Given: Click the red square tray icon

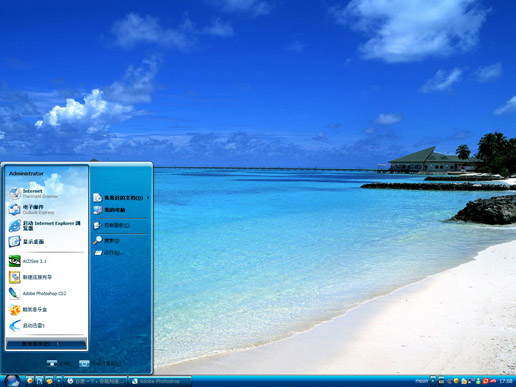Looking at the screenshot, I should coord(486,381).
